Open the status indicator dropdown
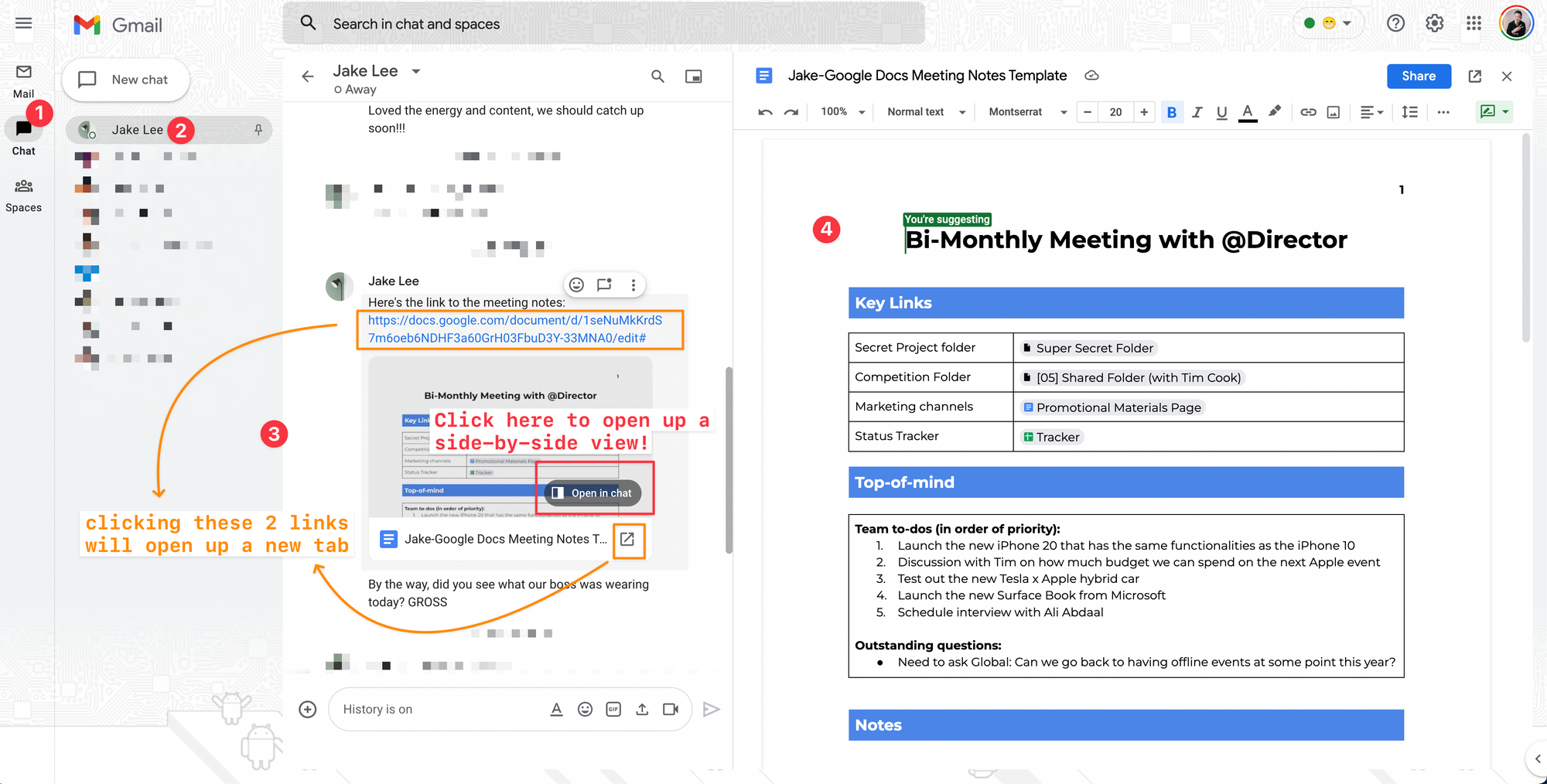Screen dimensions: 1547x784 click(1327, 23)
